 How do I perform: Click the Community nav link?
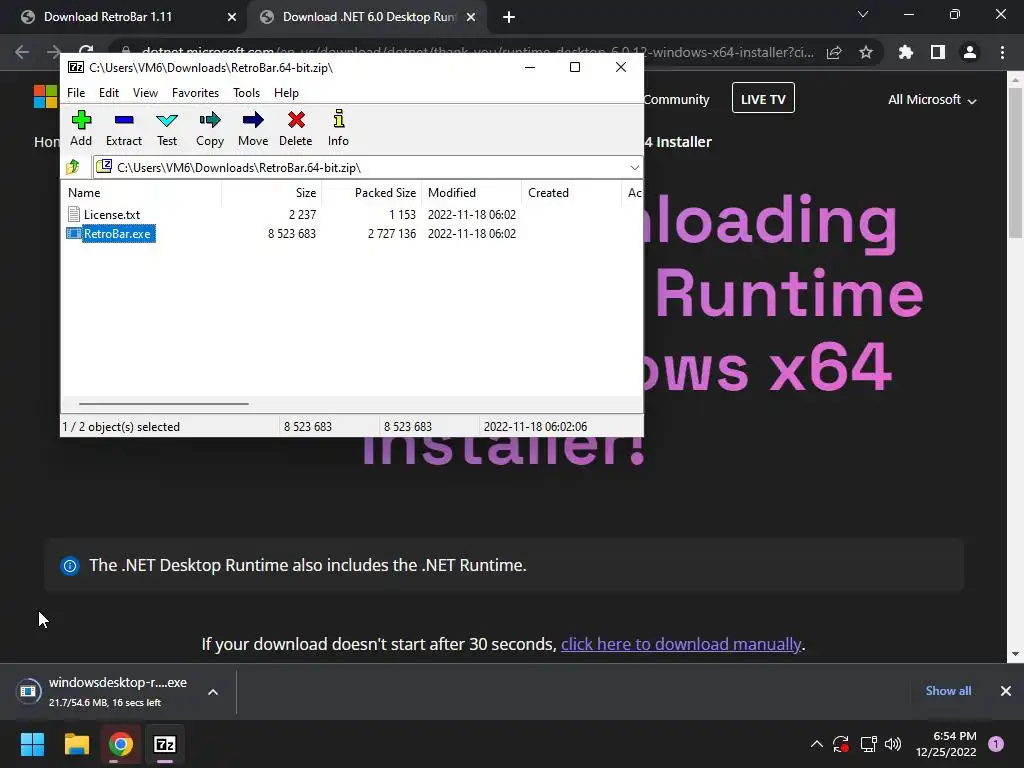(x=677, y=99)
